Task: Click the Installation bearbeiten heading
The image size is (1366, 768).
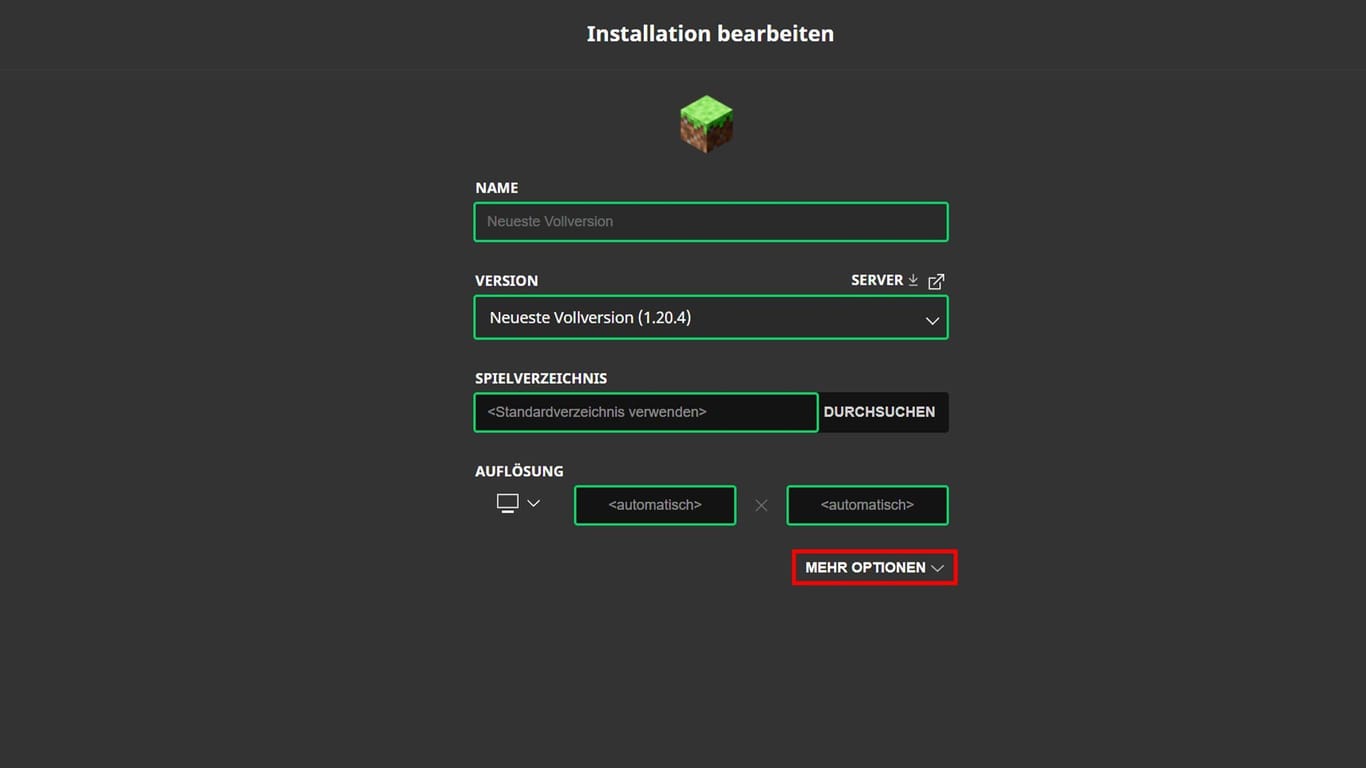Action: click(710, 34)
